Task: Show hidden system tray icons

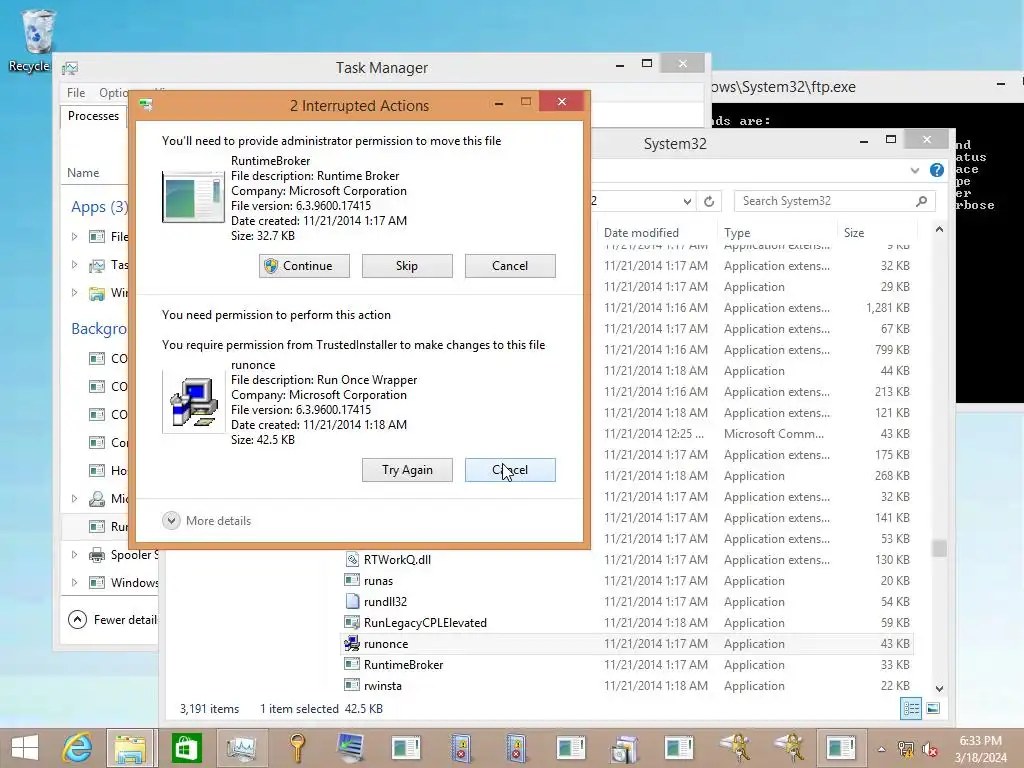Action: (x=882, y=749)
